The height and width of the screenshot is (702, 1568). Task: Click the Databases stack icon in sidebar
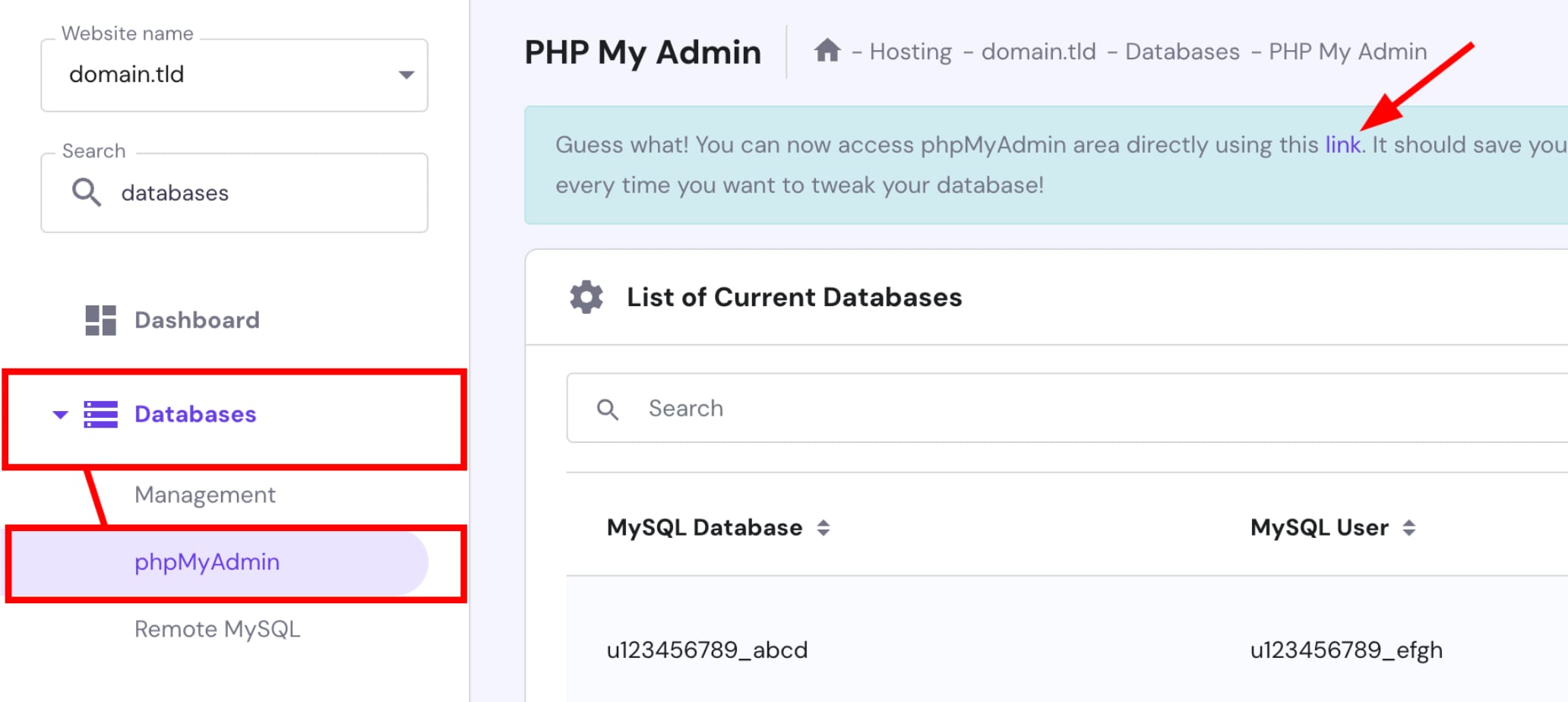tap(100, 414)
